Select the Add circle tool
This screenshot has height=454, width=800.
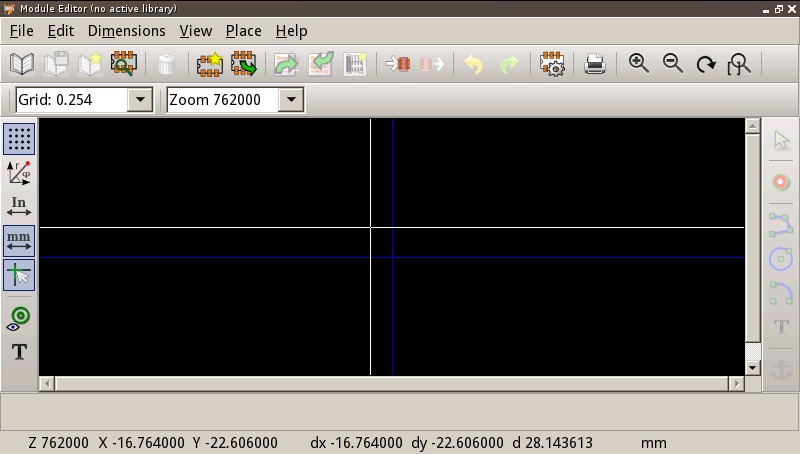tap(781, 259)
